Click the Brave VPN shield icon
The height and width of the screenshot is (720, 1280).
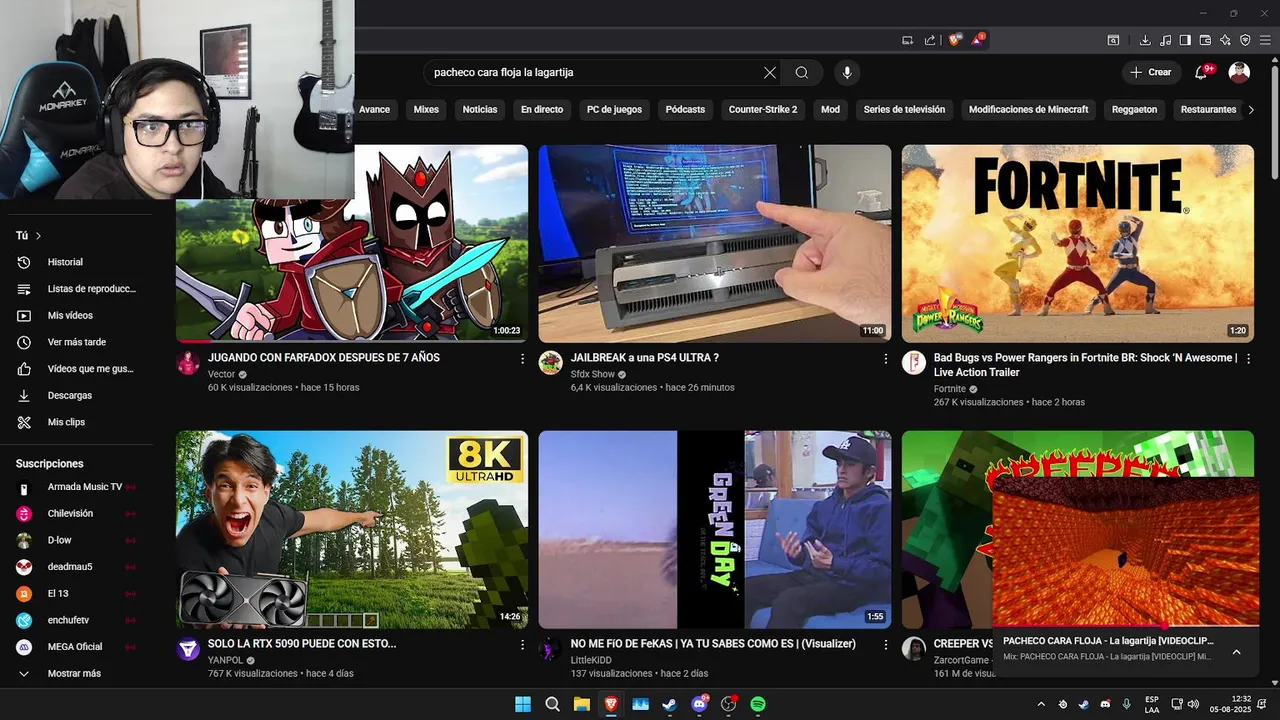click(x=1245, y=40)
